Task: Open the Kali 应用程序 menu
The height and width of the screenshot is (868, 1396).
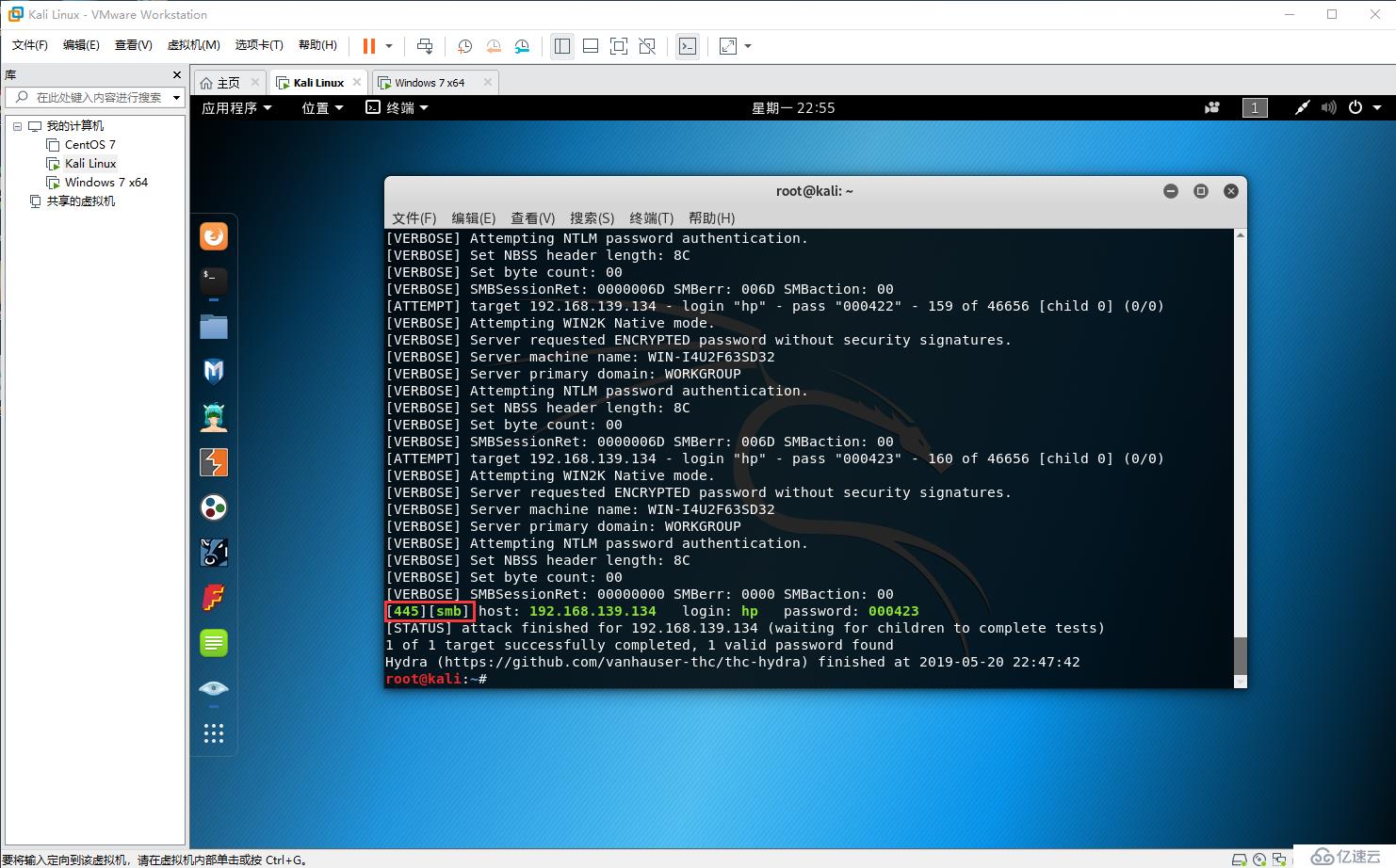Action: (236, 107)
